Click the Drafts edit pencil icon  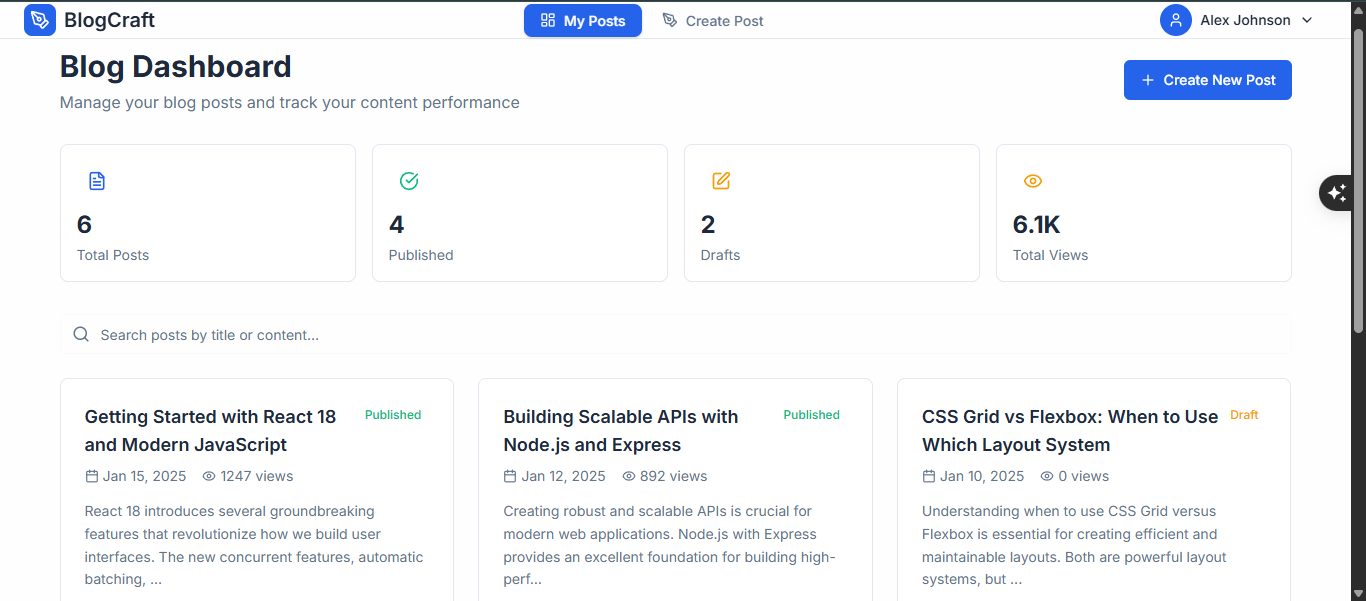[x=721, y=181]
